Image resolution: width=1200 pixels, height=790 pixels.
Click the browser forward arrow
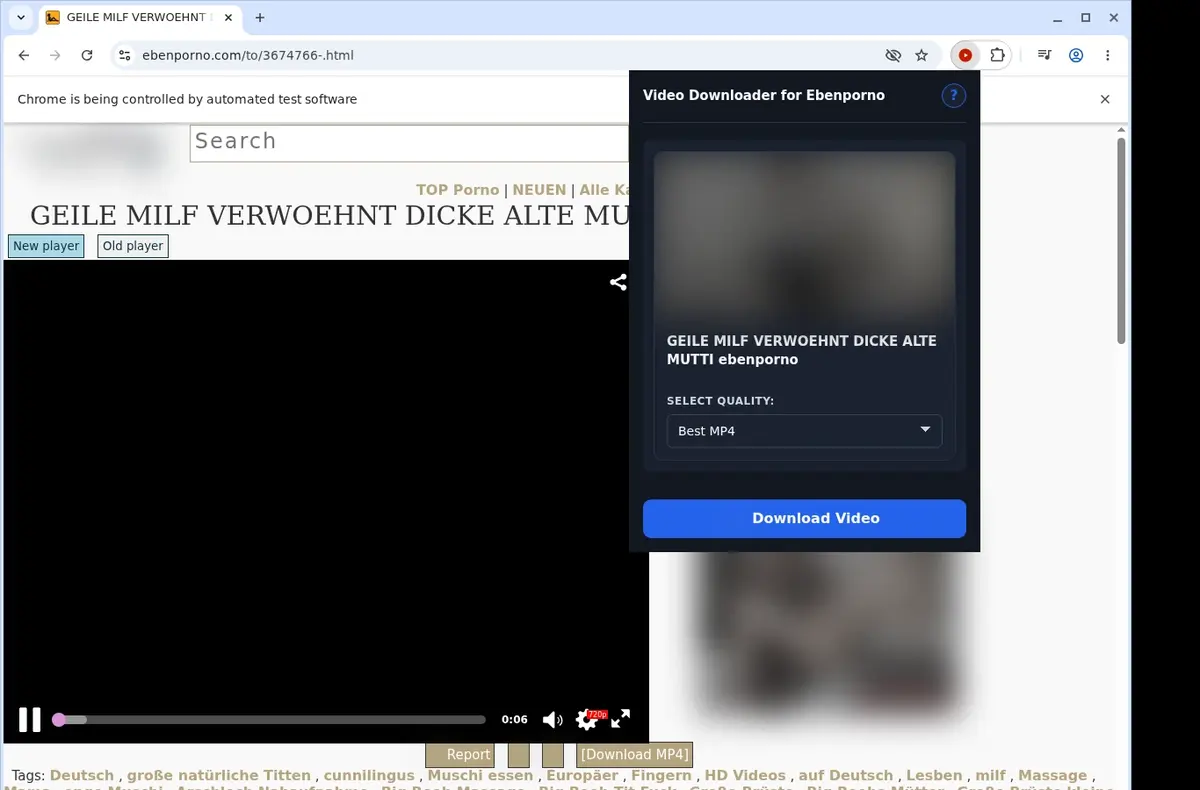(x=55, y=56)
